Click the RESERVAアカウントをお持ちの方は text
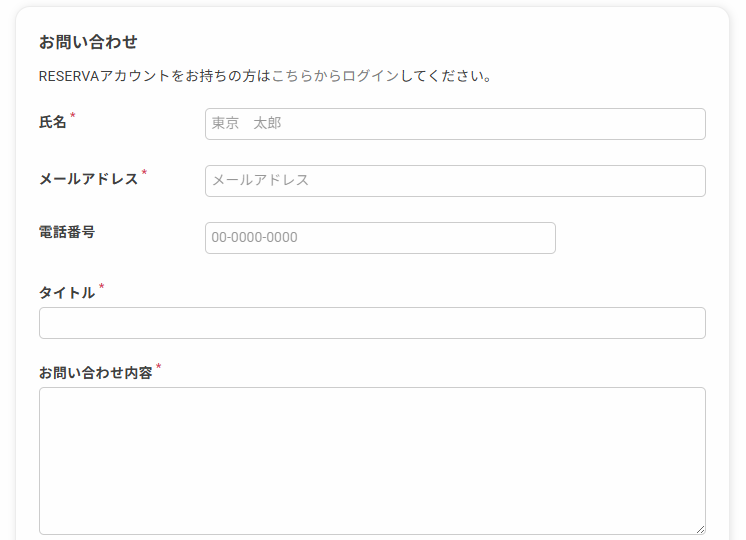746x540 pixels. tap(154, 76)
